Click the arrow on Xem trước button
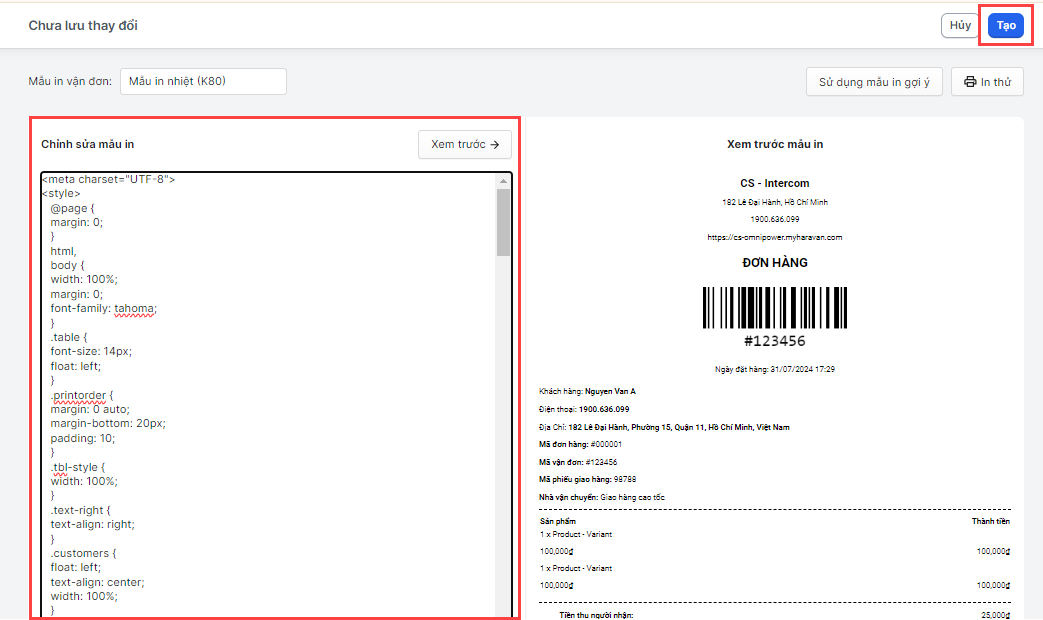The width and height of the screenshot is (1043, 620). [494, 145]
